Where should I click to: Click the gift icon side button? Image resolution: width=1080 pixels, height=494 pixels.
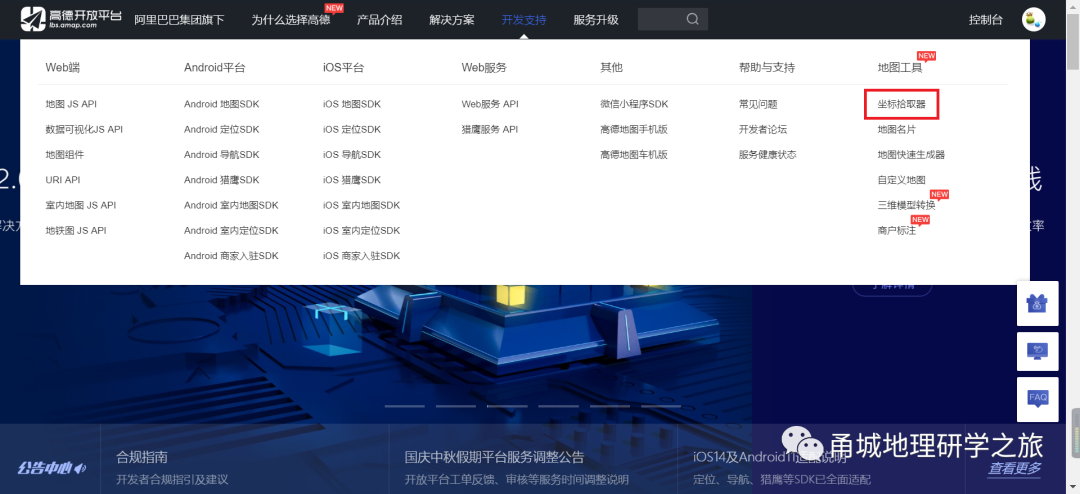[1037, 303]
